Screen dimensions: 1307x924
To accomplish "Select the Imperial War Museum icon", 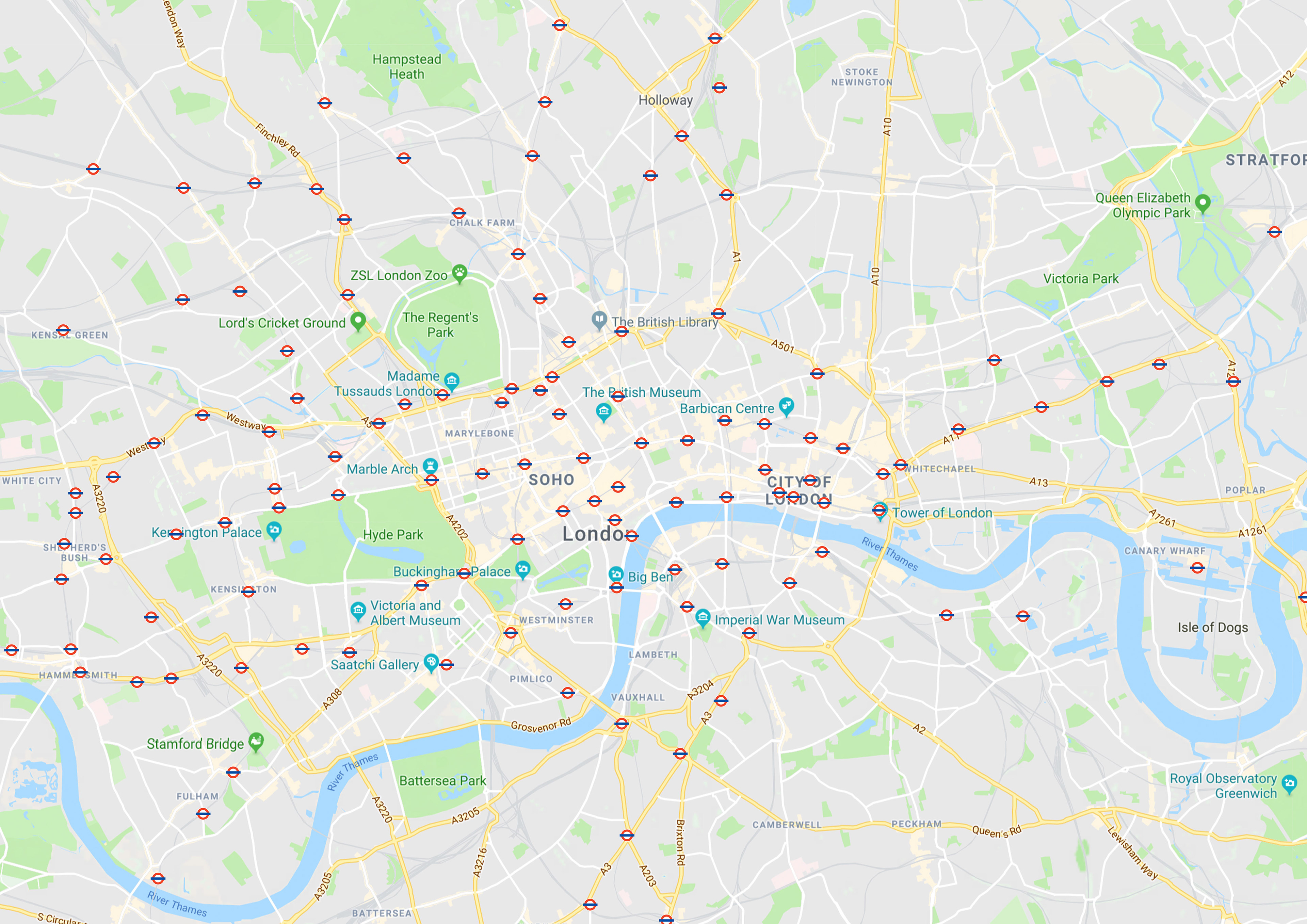I will click(703, 618).
